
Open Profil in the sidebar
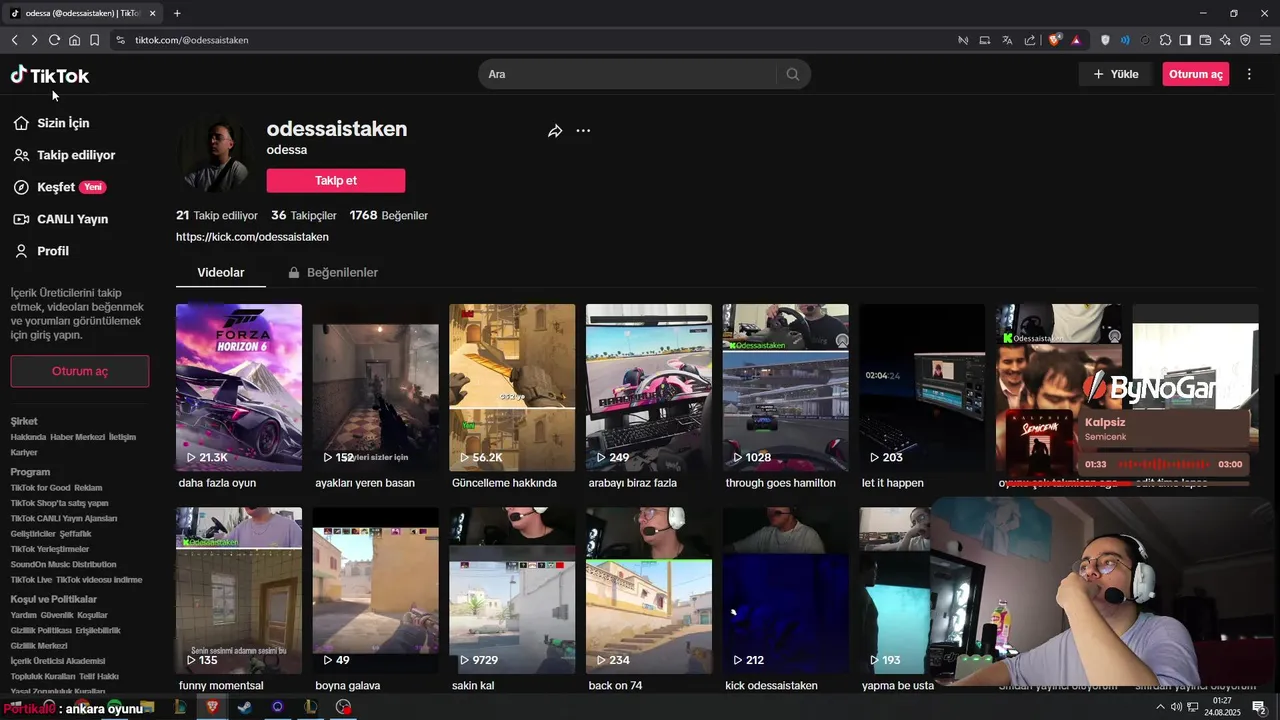[x=42, y=251]
